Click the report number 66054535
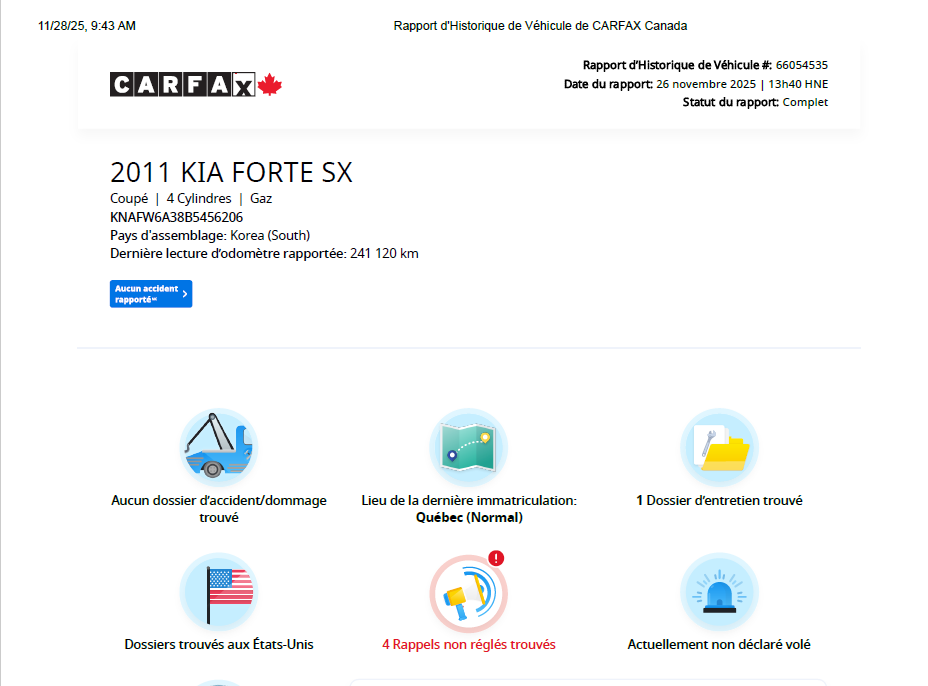Screen dimensions: 928x686 pos(801,65)
